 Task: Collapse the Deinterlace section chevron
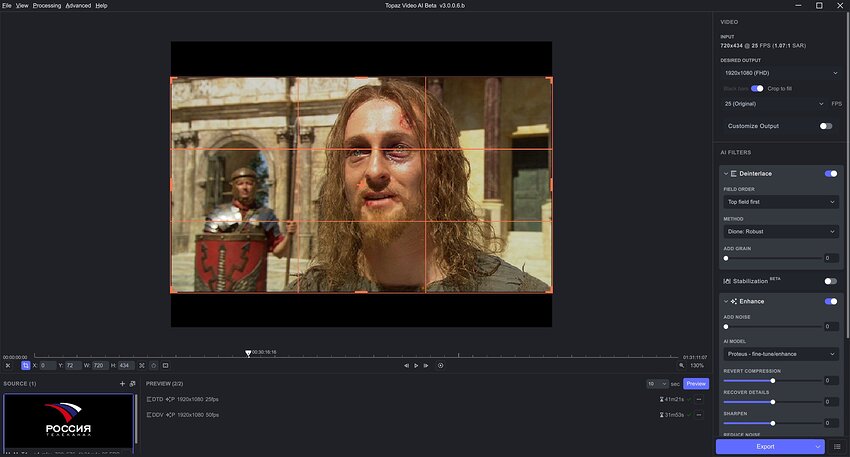pos(726,173)
